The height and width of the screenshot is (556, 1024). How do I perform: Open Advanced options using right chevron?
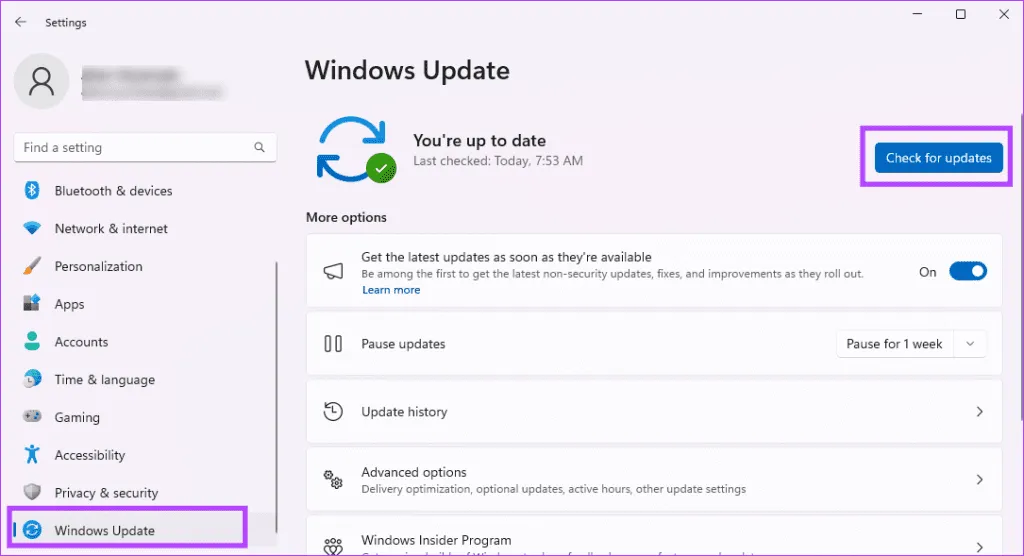point(979,480)
